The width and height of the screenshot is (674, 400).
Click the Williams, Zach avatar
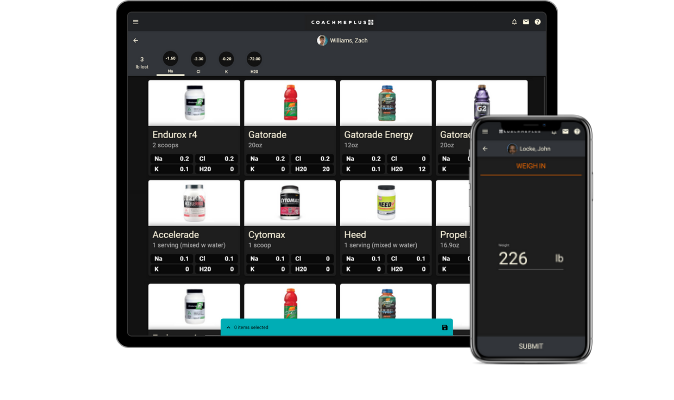pos(322,40)
